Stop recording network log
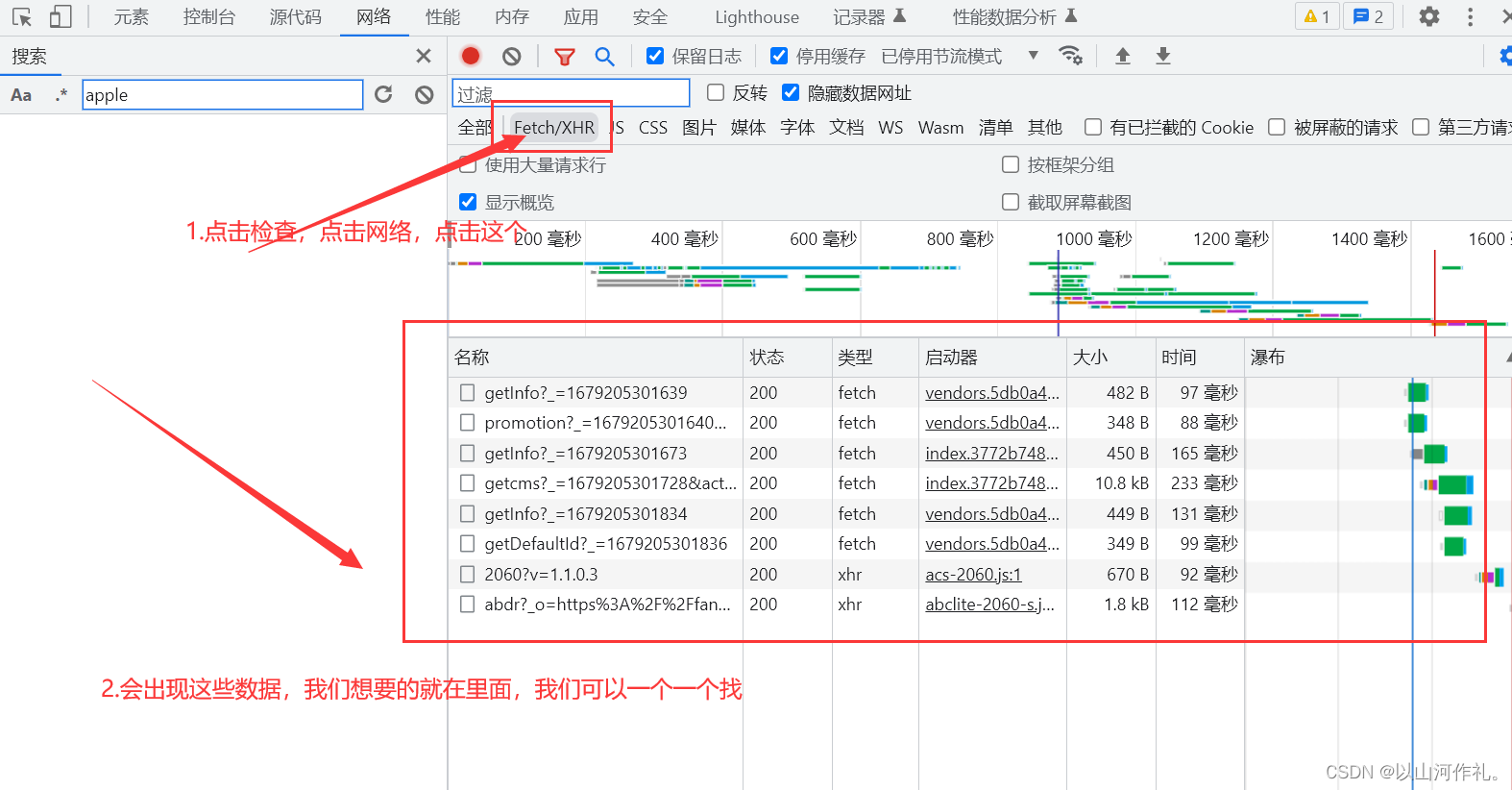The image size is (1512, 790). pos(471,56)
